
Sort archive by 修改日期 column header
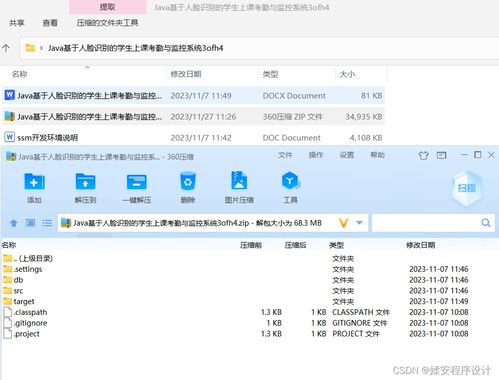pyautogui.click(x=420, y=245)
